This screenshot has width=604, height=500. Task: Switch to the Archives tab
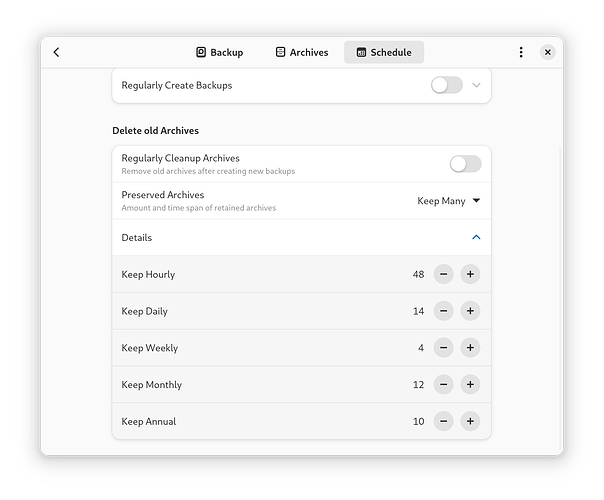301,52
